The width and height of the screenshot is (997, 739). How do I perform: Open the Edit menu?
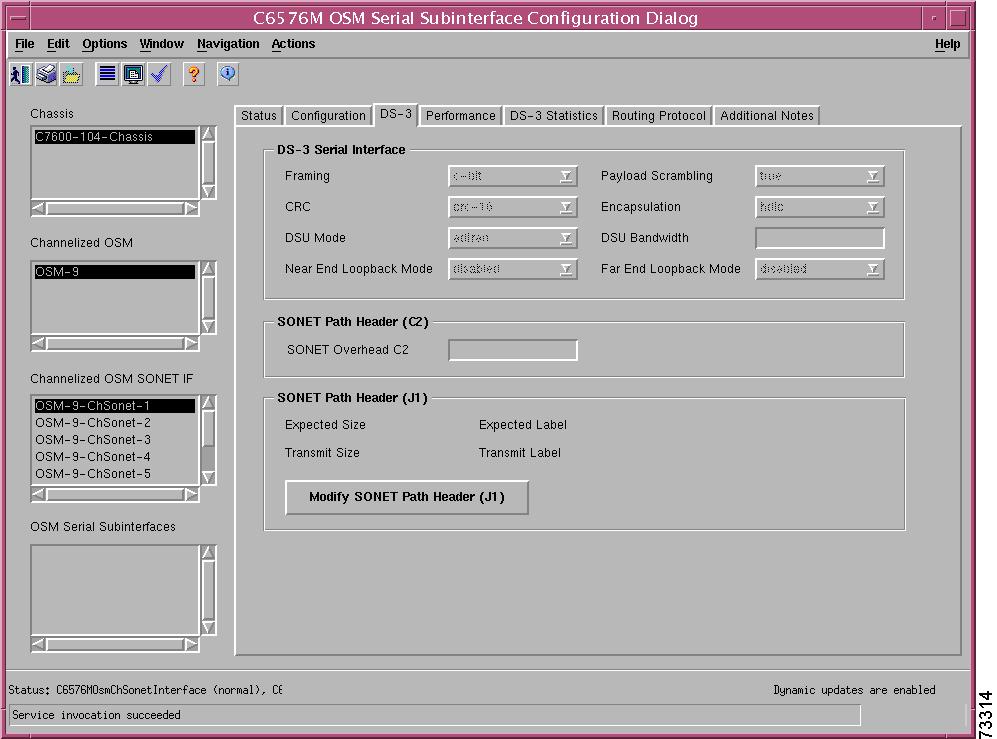pos(58,44)
